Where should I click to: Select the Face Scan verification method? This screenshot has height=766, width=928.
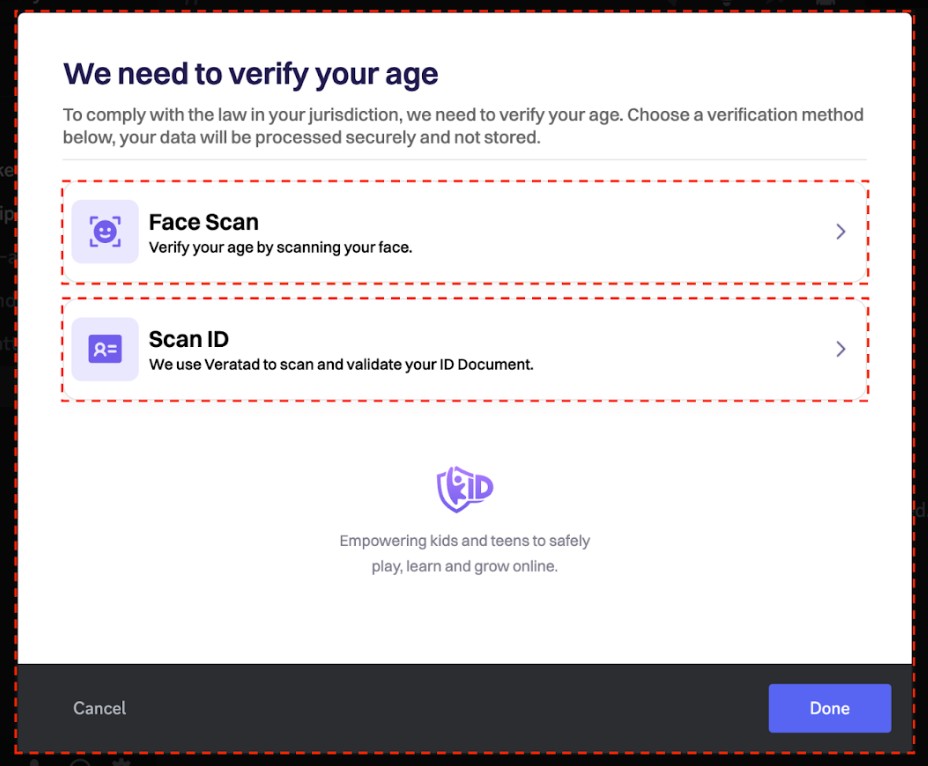(x=465, y=231)
